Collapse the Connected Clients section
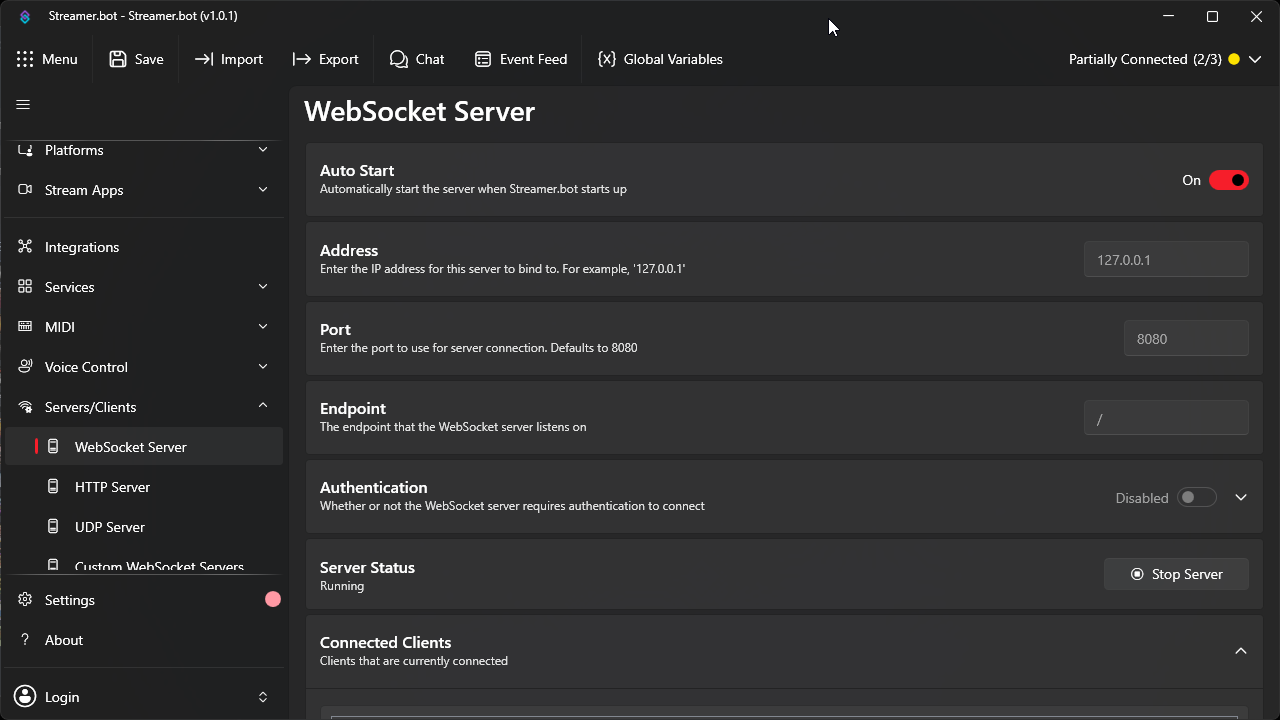The image size is (1280, 720). pos(1241,651)
